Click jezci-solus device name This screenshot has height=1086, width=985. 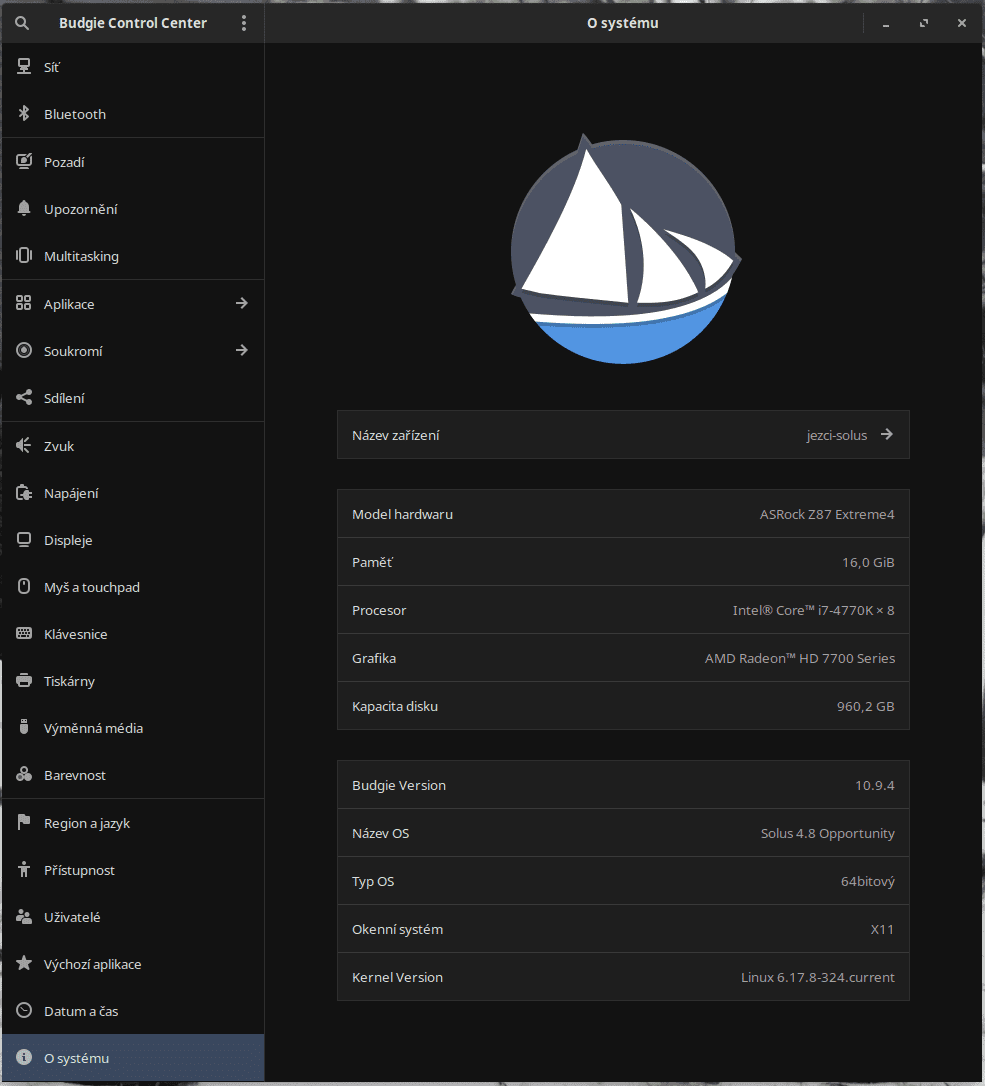click(x=837, y=436)
